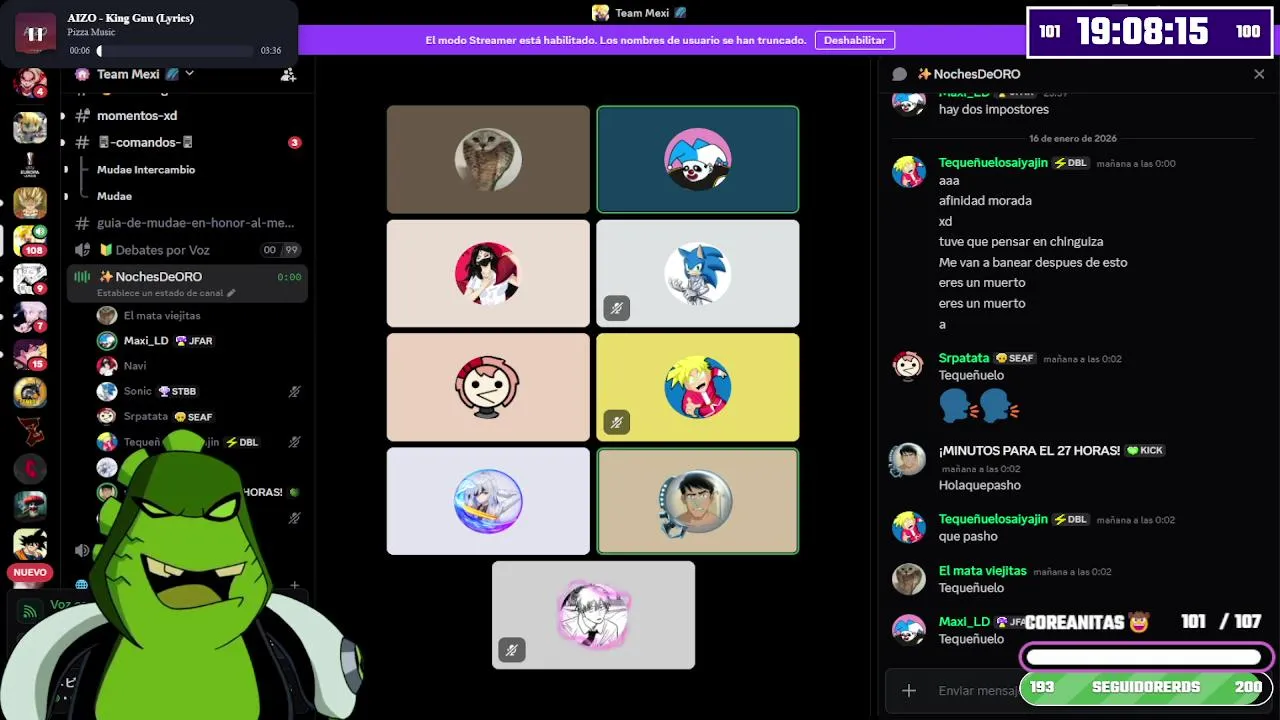Click the KICK tag in chat
This screenshot has height=720, width=1280.
(x=1145, y=451)
